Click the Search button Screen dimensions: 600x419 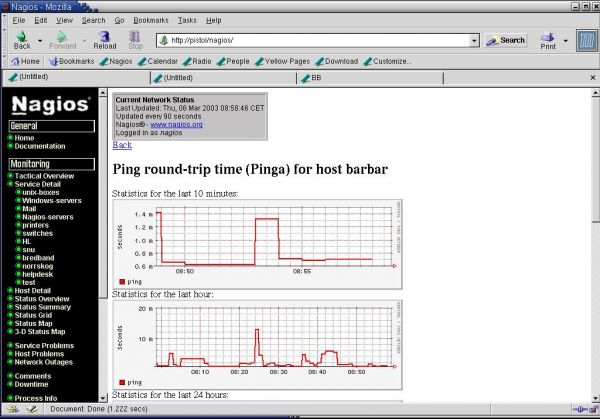point(506,41)
